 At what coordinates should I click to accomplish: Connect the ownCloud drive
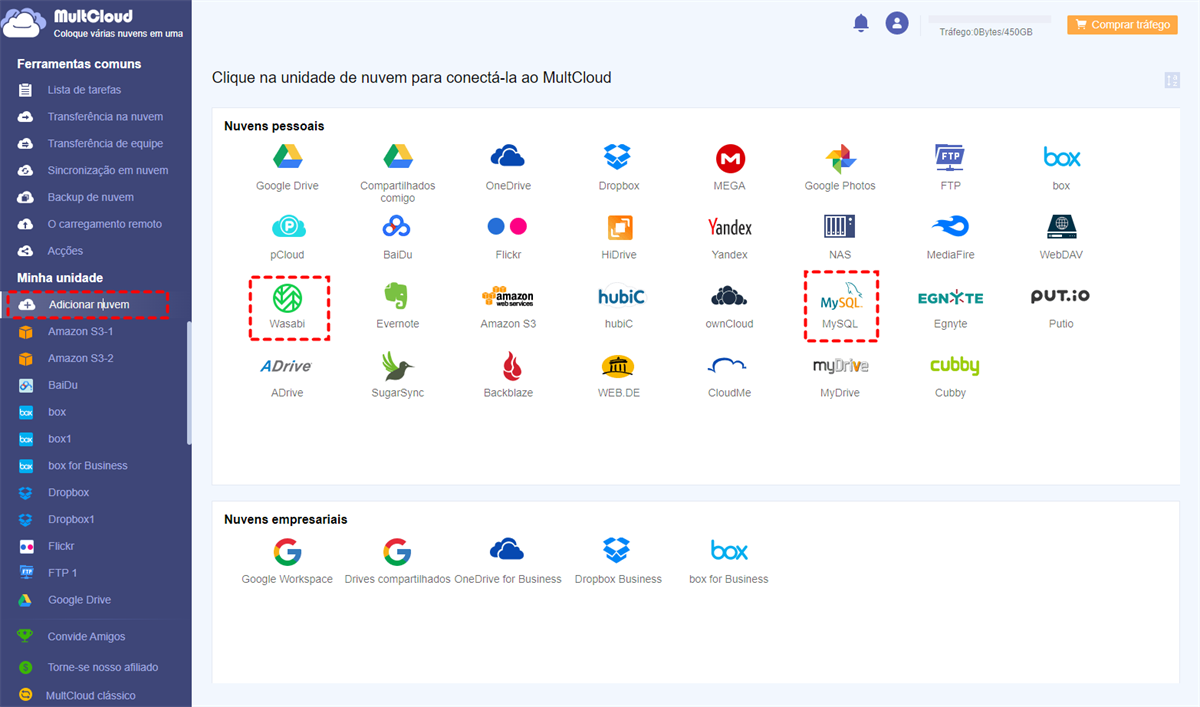(x=730, y=296)
